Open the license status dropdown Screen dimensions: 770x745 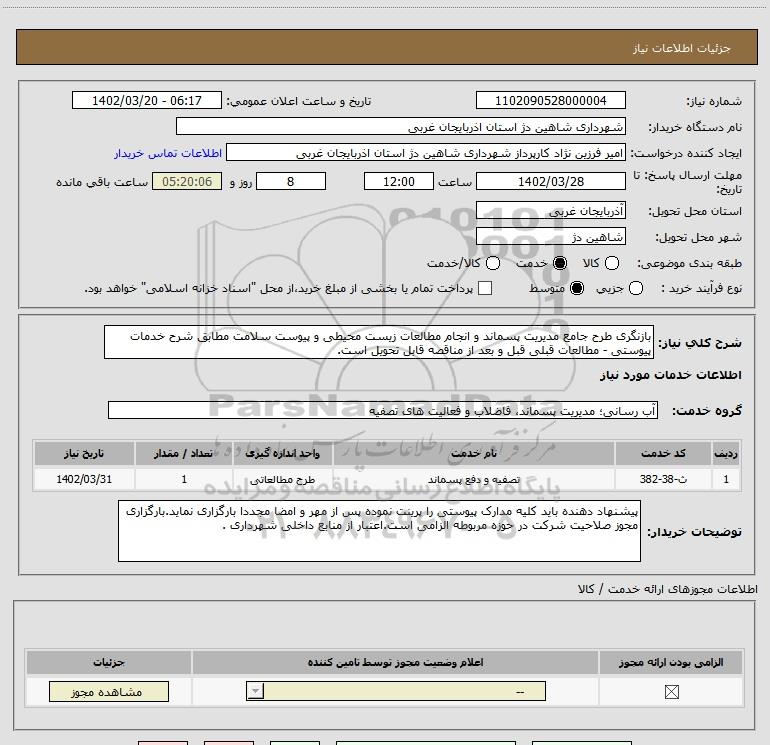click(396, 691)
